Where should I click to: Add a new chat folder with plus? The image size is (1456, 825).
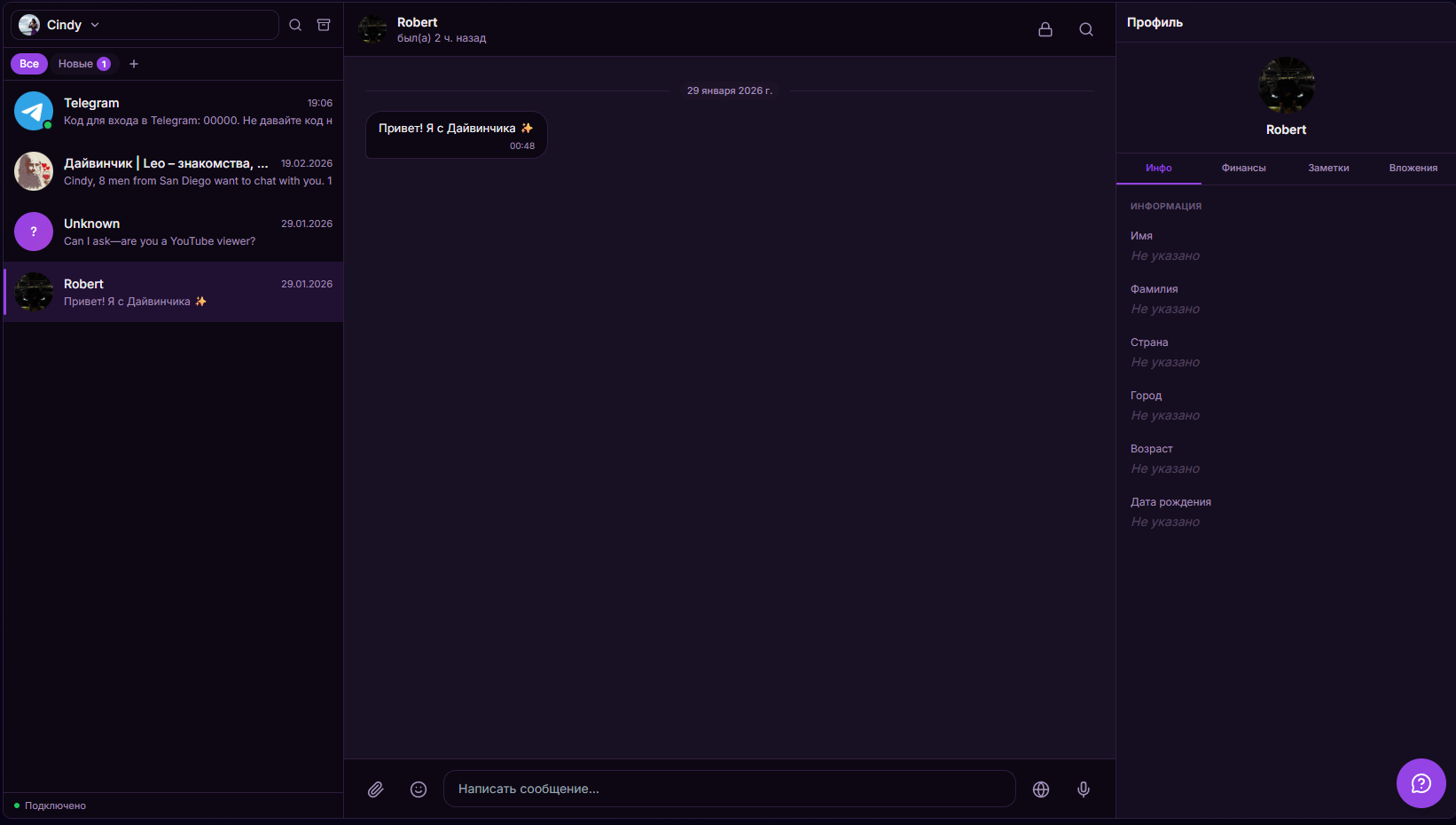coord(134,64)
